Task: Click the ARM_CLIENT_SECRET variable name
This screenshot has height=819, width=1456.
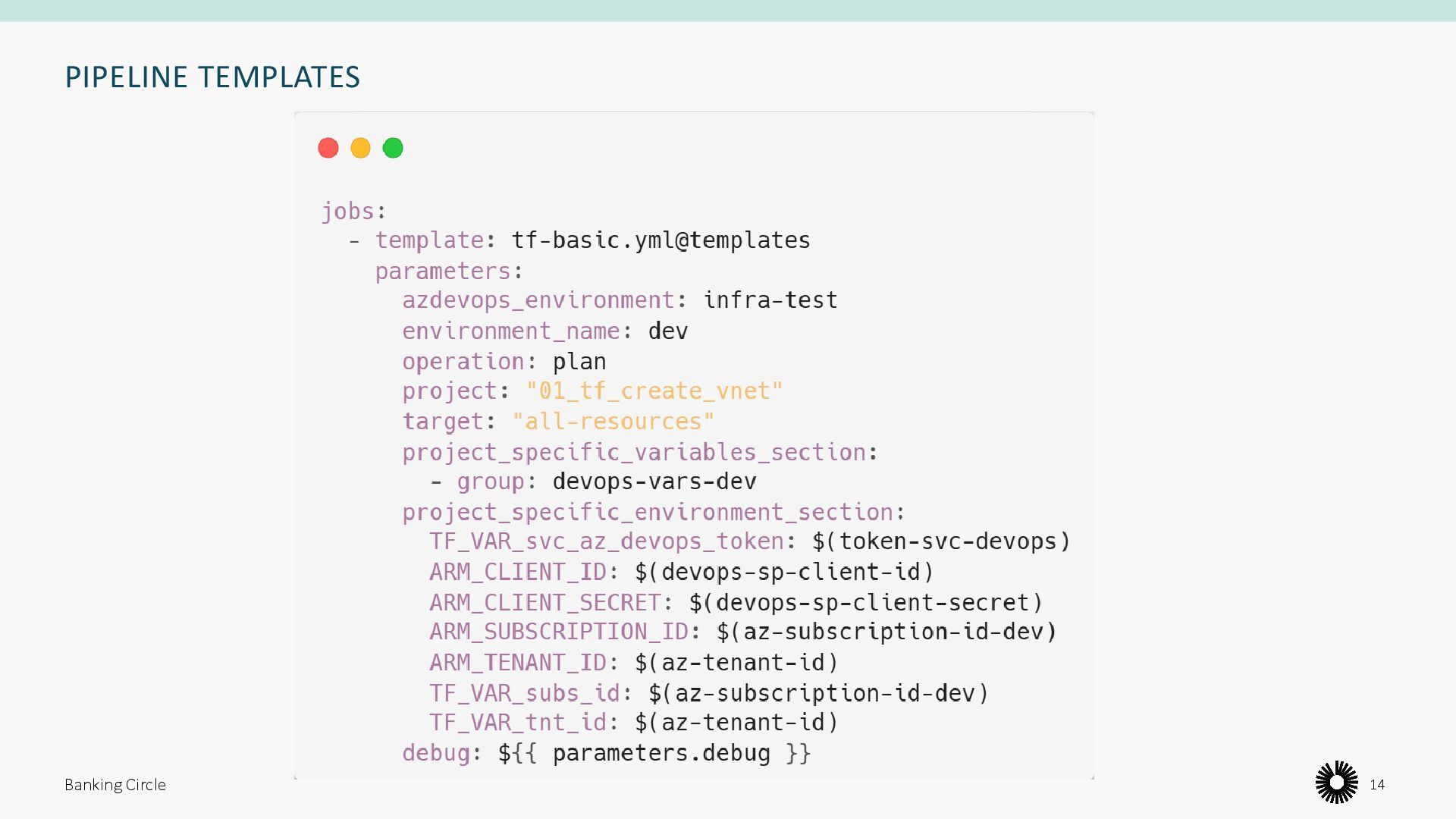Action: coord(544,603)
